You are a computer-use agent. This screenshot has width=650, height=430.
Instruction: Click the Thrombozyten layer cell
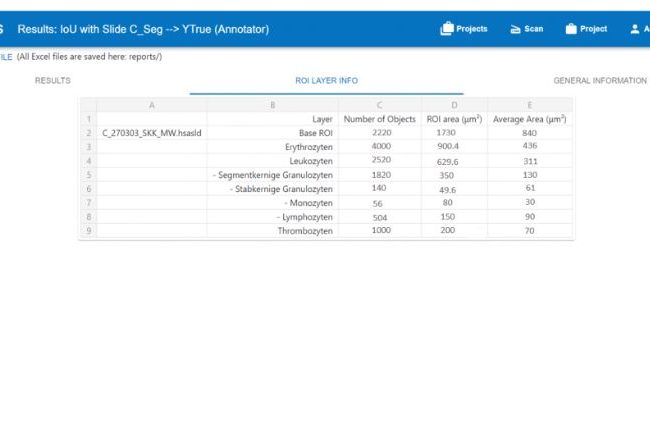pos(272,231)
